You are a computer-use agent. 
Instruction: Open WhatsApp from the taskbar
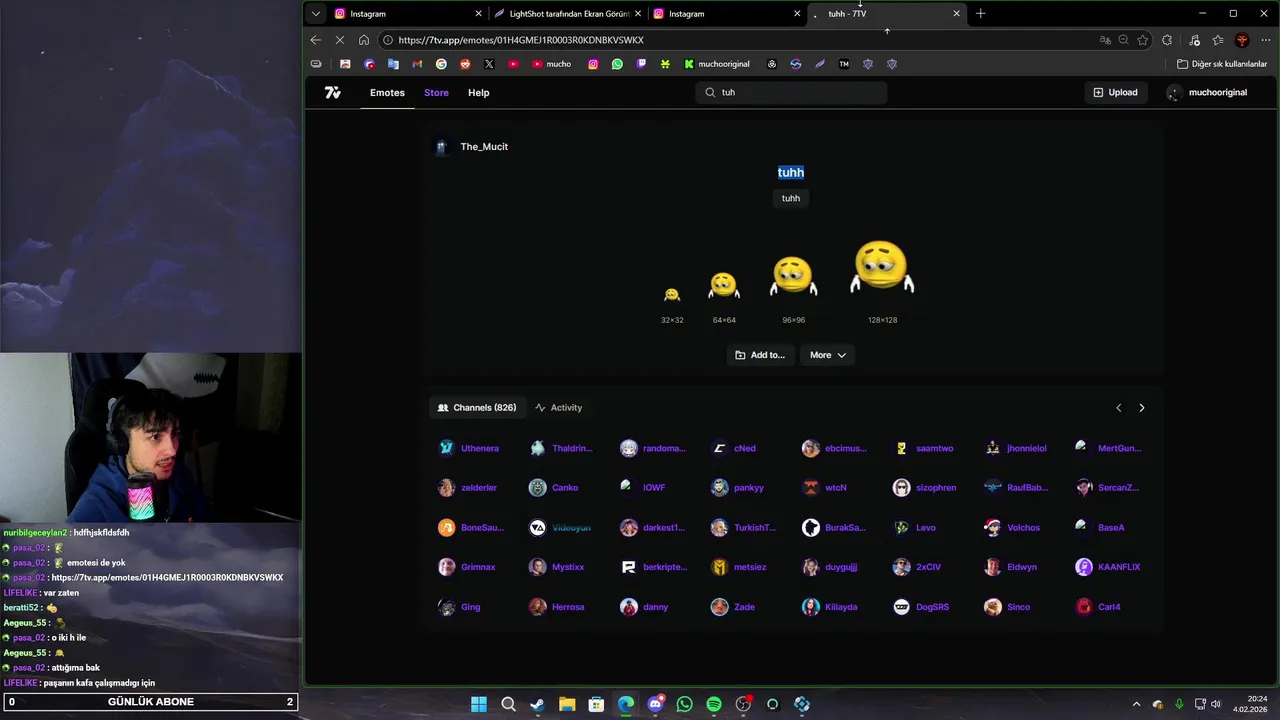point(684,704)
